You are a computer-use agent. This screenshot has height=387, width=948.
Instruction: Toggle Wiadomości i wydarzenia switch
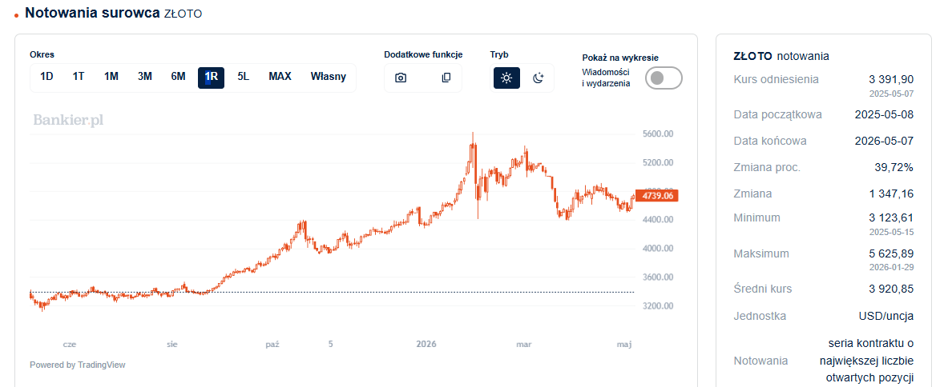point(663,78)
